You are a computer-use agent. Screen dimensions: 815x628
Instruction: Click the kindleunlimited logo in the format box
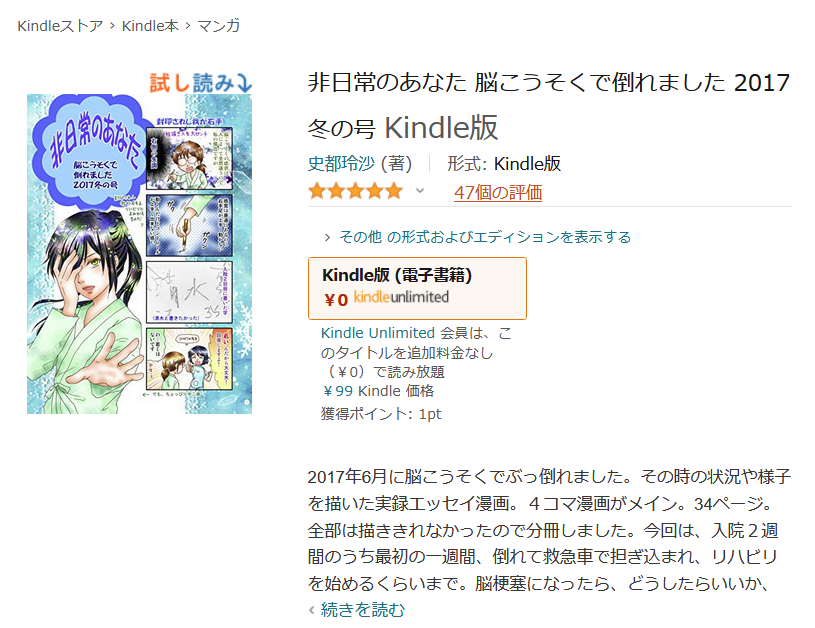(x=401, y=297)
